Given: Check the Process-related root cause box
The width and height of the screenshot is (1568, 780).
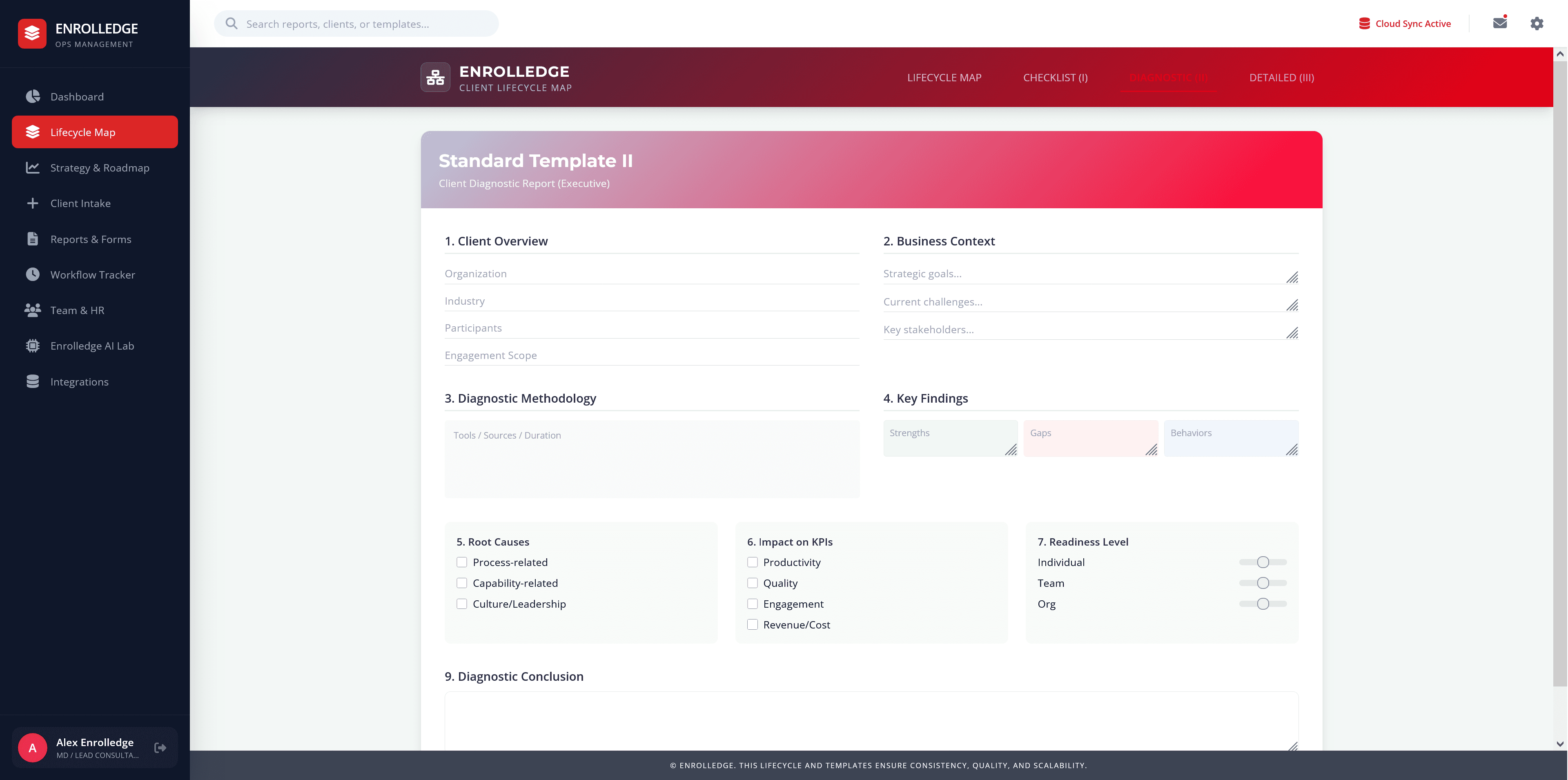Looking at the screenshot, I should [x=462, y=562].
